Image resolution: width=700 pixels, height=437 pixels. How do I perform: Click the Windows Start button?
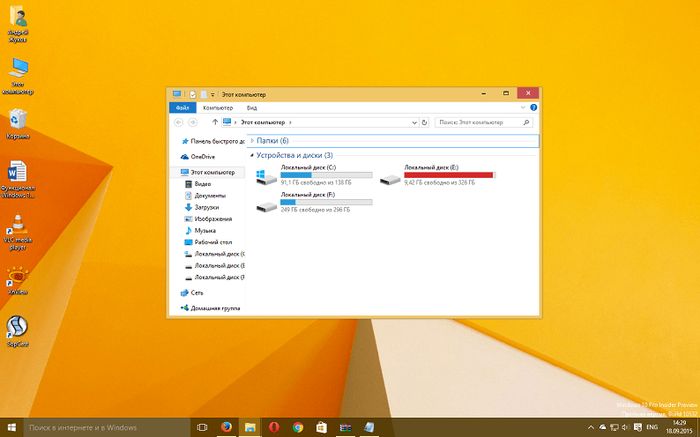pos(10,426)
